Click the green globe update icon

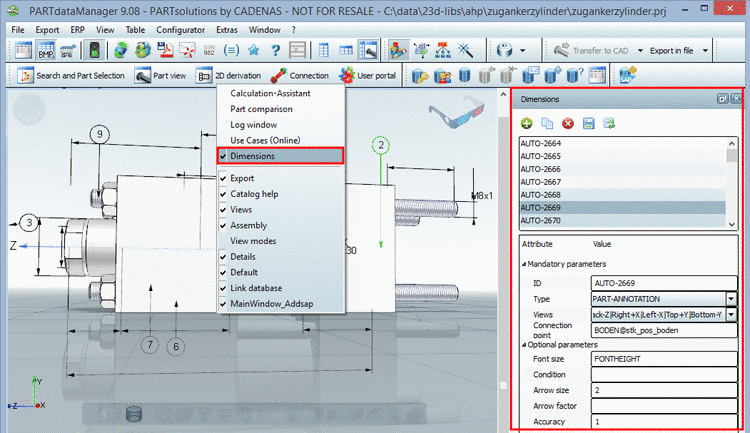coord(121,50)
